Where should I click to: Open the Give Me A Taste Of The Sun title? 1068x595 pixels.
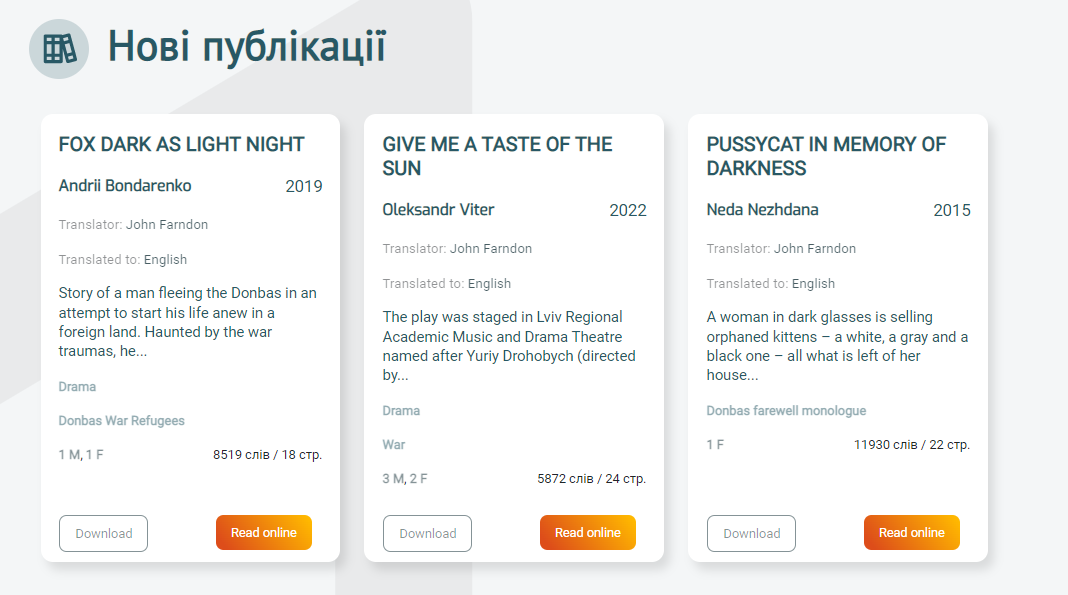[x=497, y=156]
